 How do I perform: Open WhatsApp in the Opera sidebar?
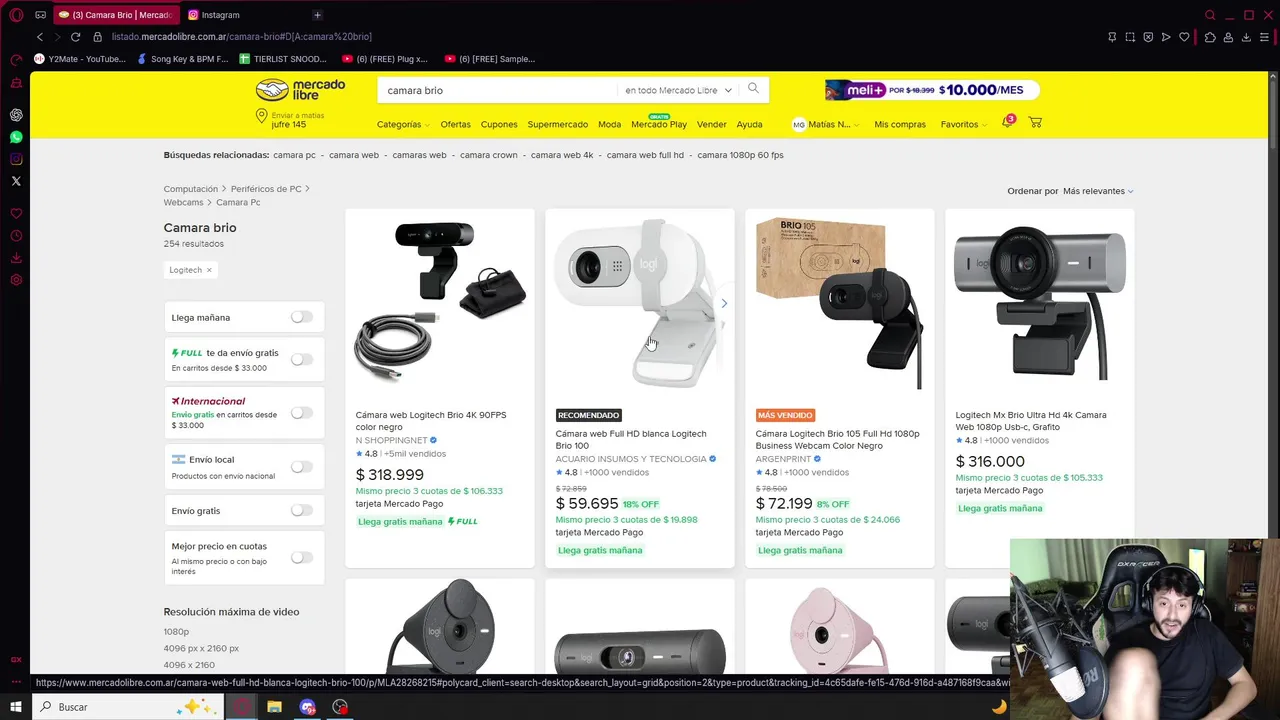[16, 137]
